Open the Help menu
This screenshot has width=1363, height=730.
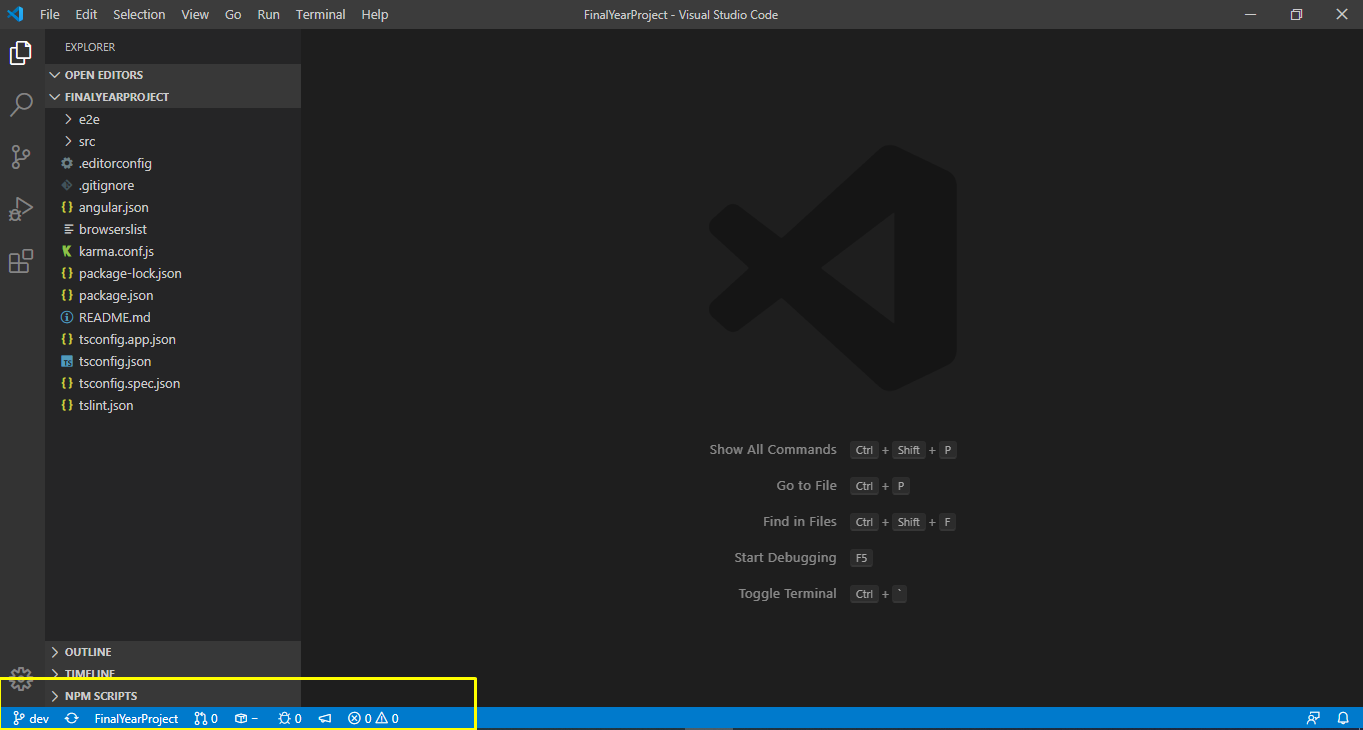[x=375, y=14]
